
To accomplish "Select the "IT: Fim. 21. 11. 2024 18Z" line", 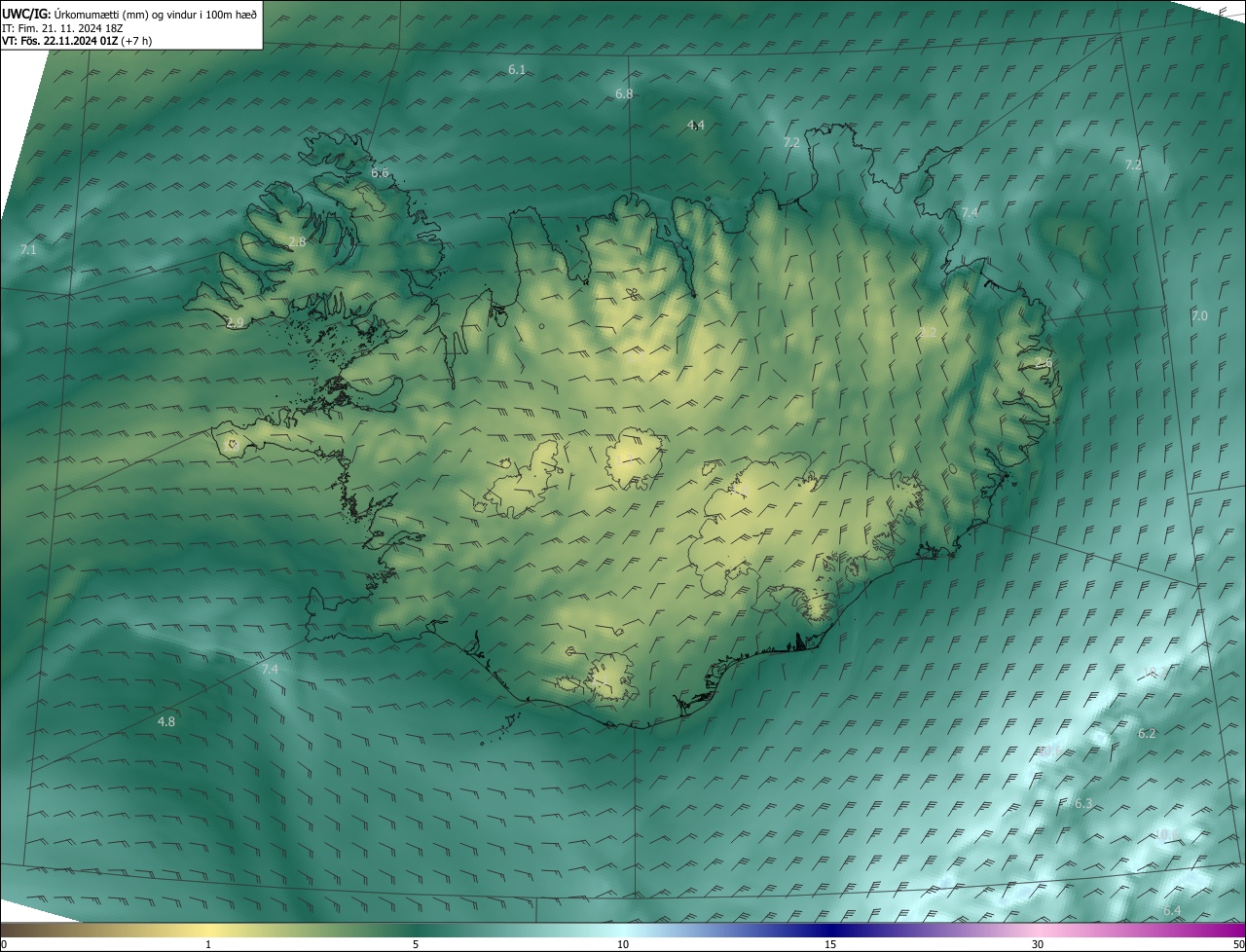I will 63,27.
